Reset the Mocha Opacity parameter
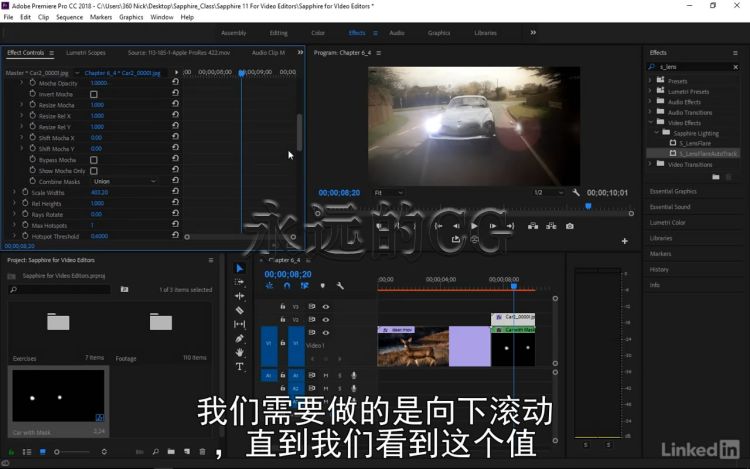 [176, 82]
